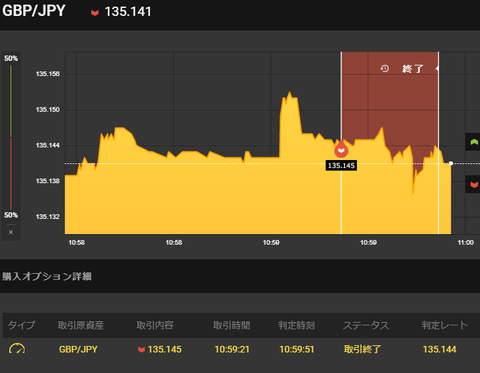
Task: Click the 終了 label in red zone
Action: coord(413,69)
